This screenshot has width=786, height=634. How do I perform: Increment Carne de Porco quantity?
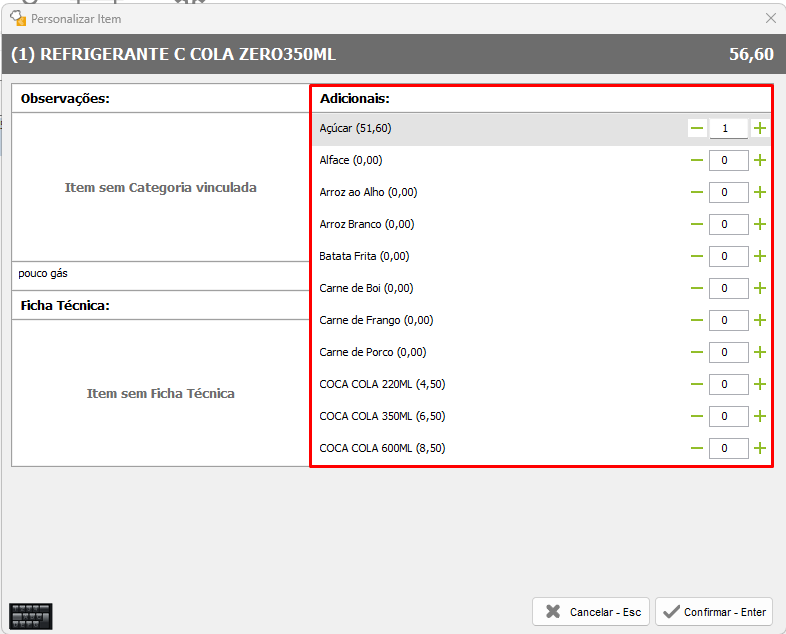pyautogui.click(x=759, y=352)
